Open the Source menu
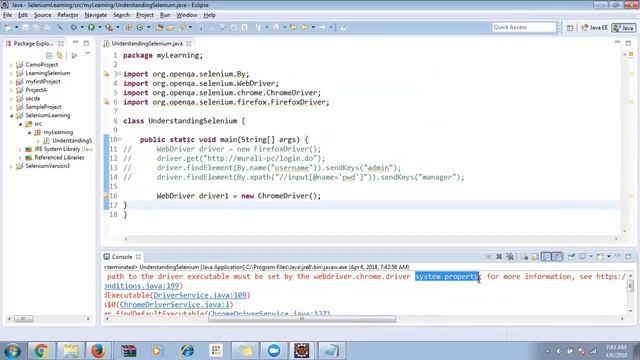Image resolution: width=640 pixels, height=360 pixels. point(42,15)
